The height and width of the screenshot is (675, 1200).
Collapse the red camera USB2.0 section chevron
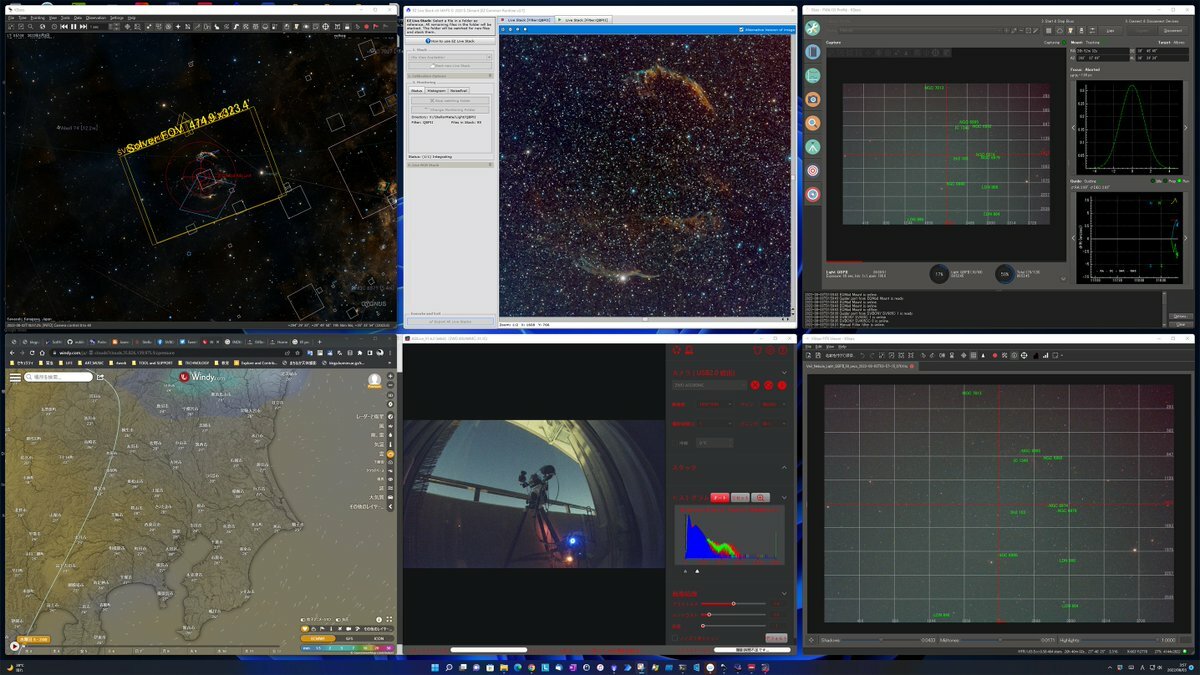[784, 372]
